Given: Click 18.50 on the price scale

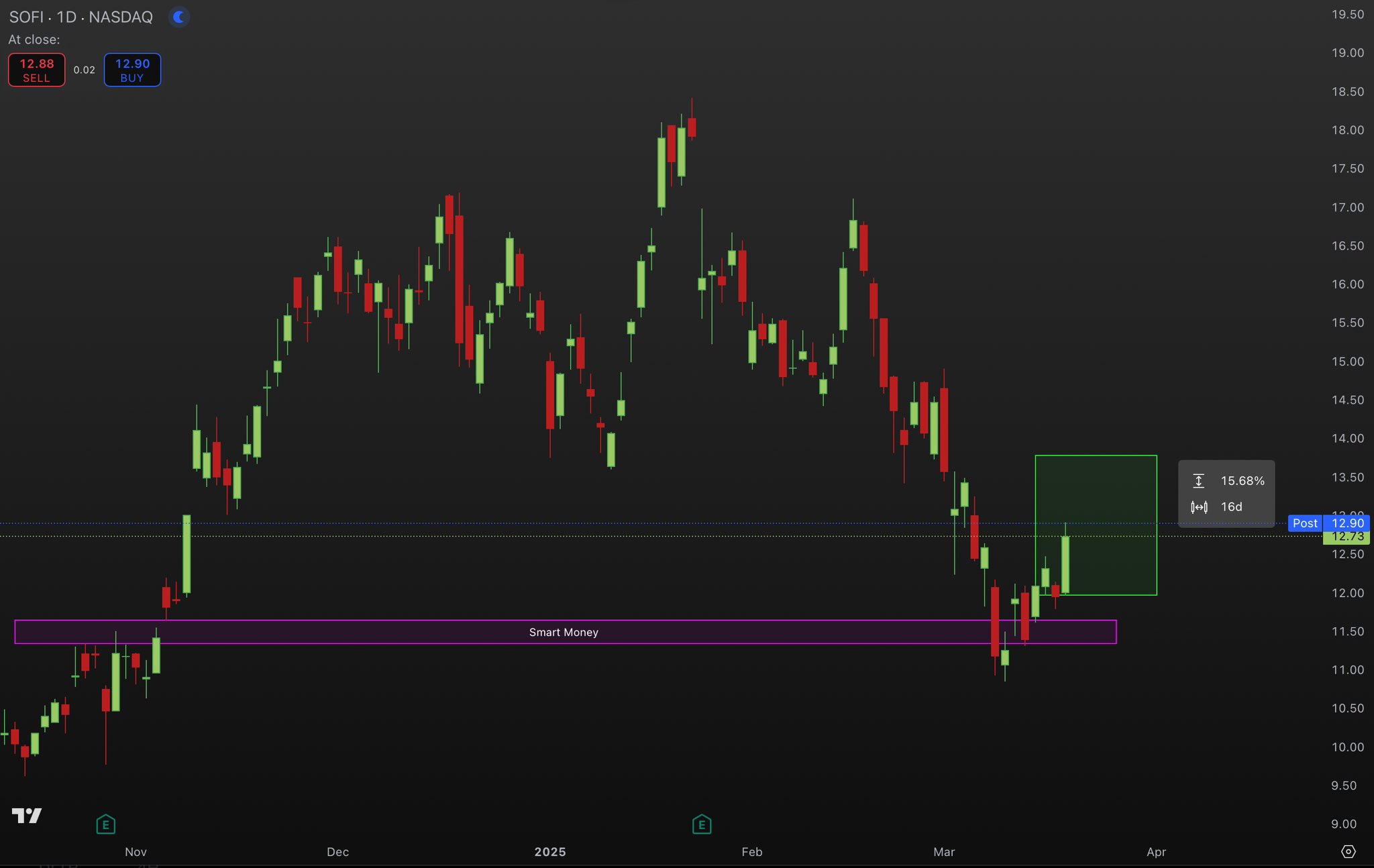Looking at the screenshot, I should 1347,92.
